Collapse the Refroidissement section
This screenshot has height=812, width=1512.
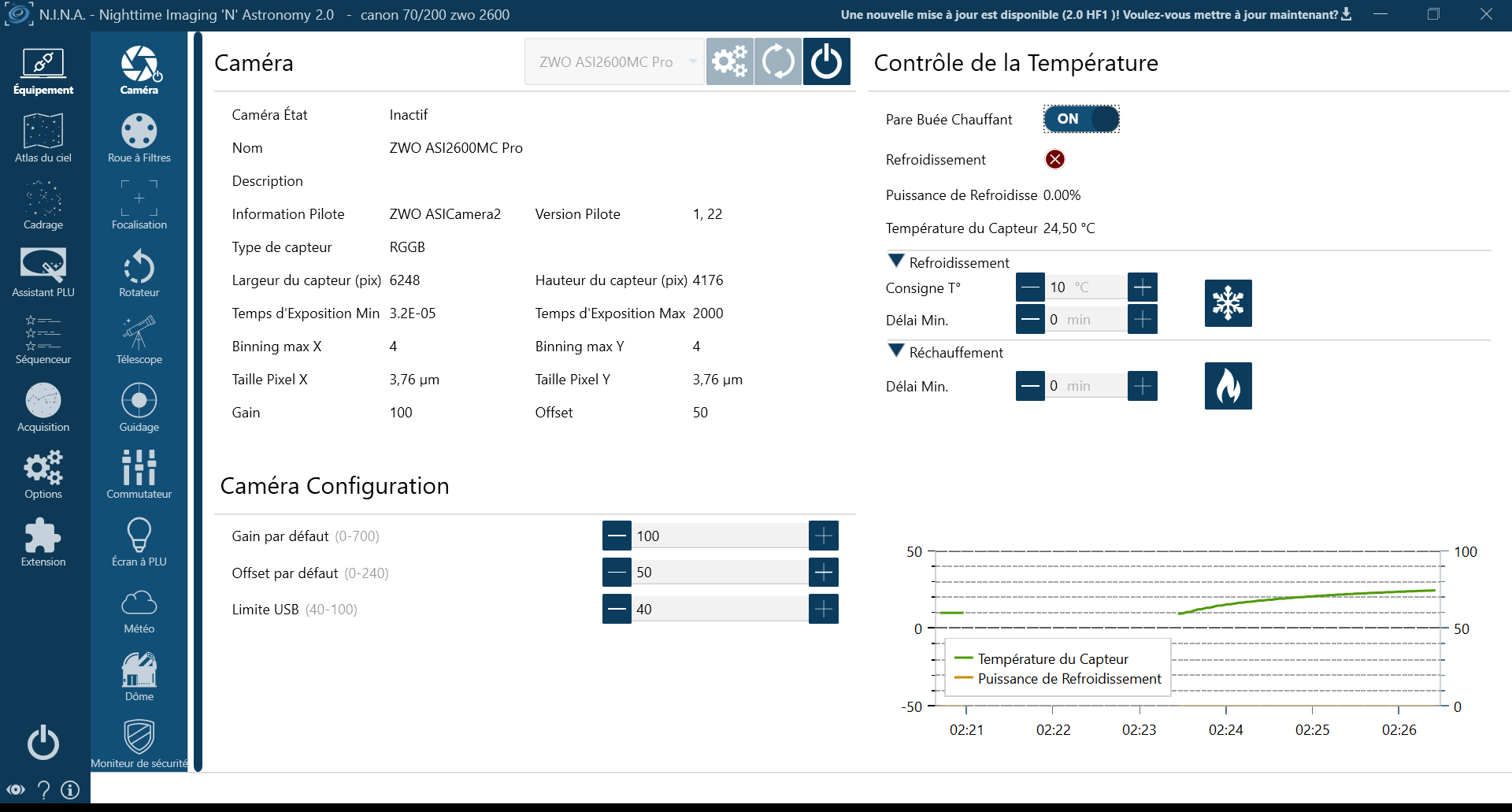(896, 261)
